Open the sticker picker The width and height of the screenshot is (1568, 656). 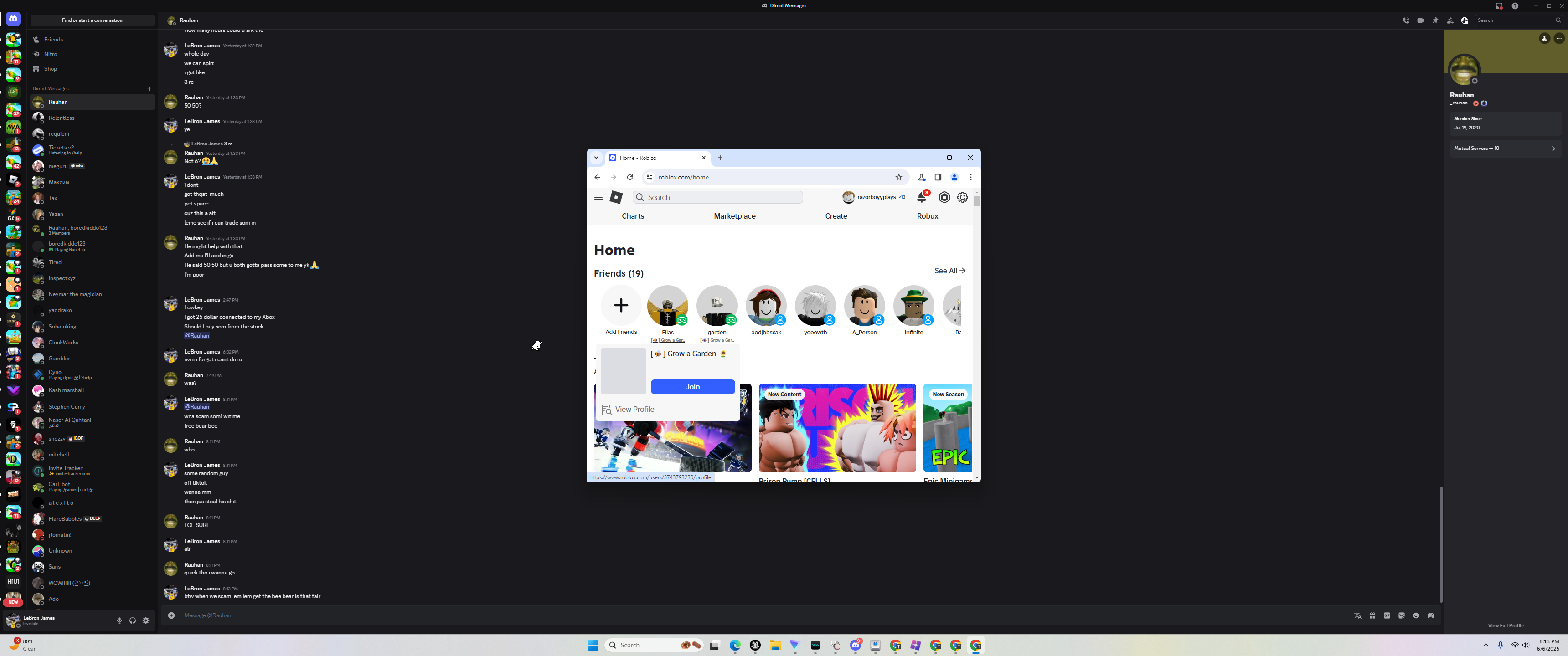pos(1401,616)
